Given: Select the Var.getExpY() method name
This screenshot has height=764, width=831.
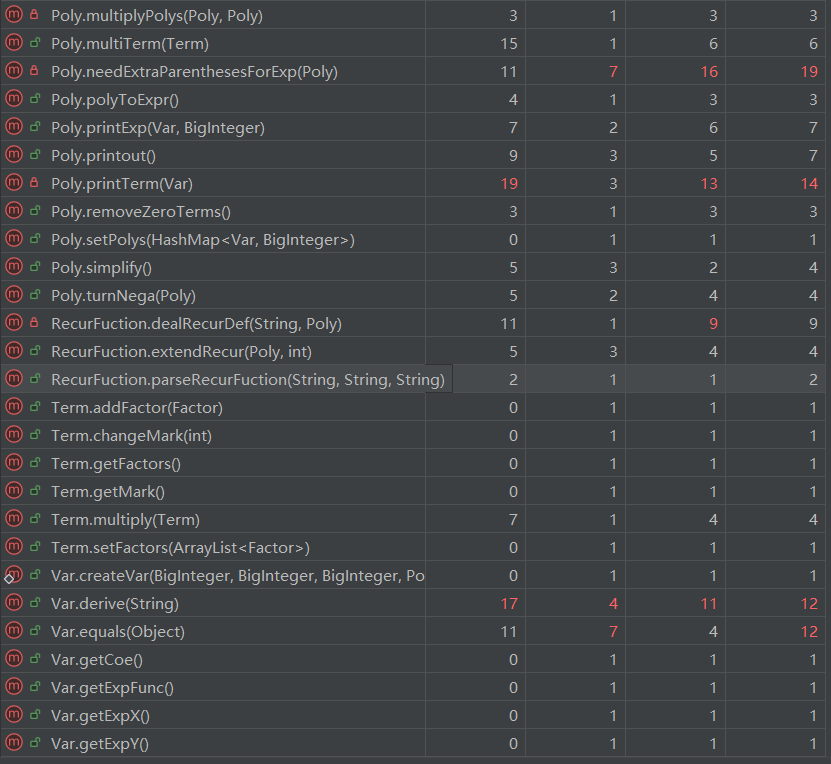Looking at the screenshot, I should (100, 744).
